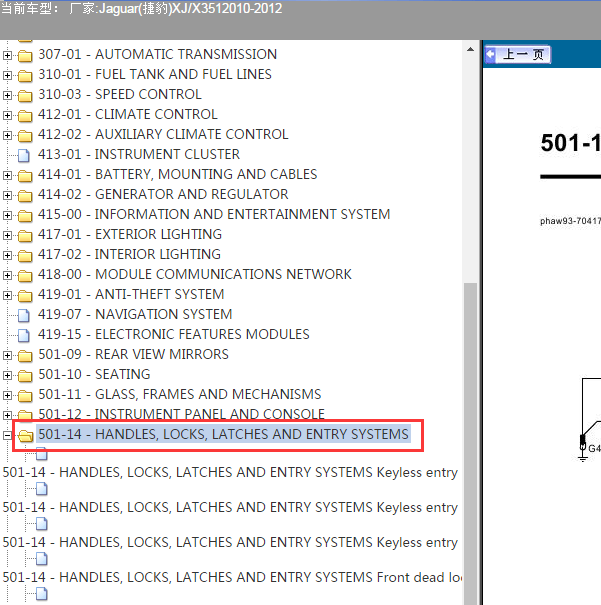Click the 307-01 Automatic Transmission folder icon
601x605 pixels.
click(x=25, y=56)
